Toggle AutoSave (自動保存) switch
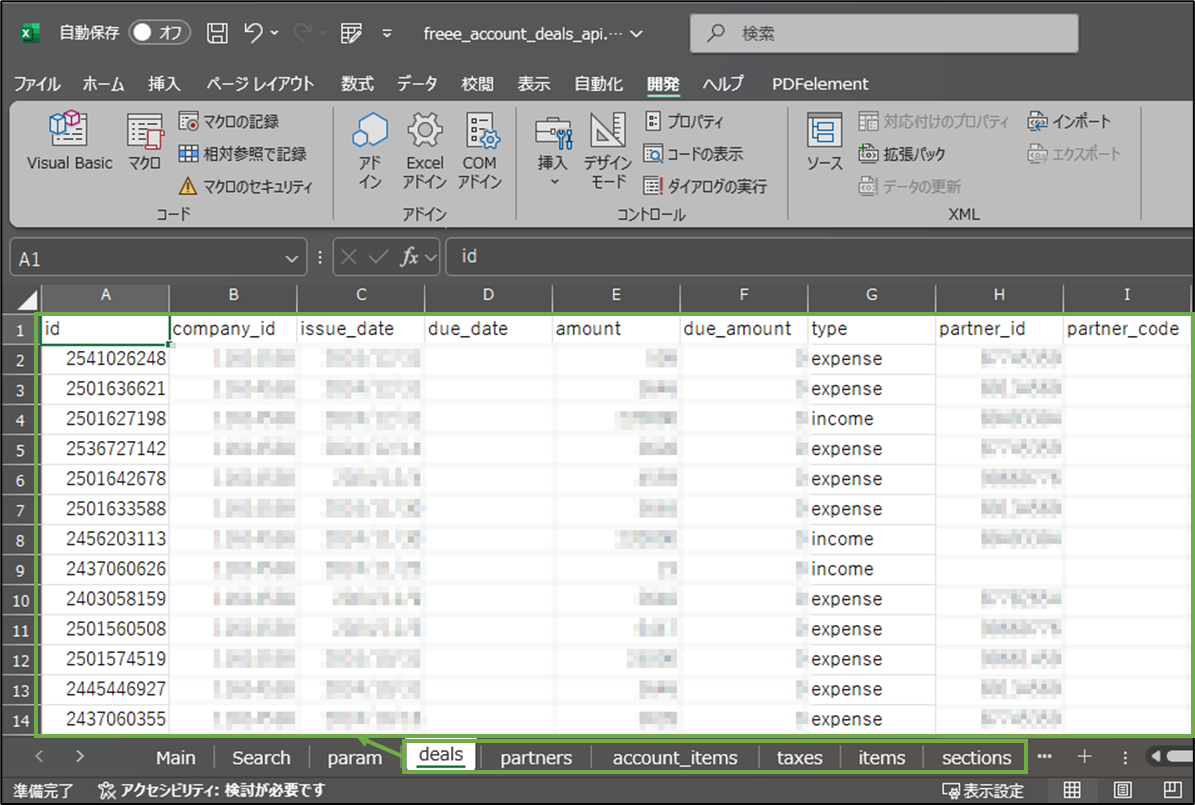 159,33
